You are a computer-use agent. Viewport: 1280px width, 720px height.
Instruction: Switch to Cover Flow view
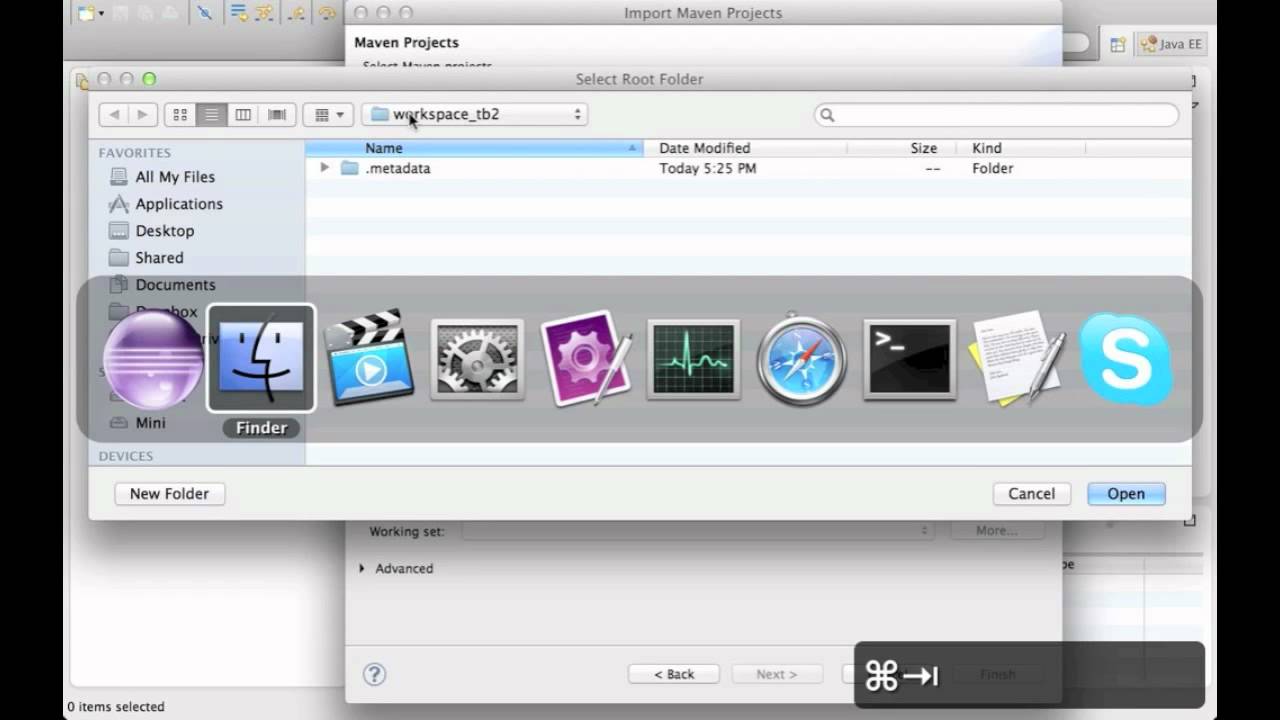click(x=277, y=115)
